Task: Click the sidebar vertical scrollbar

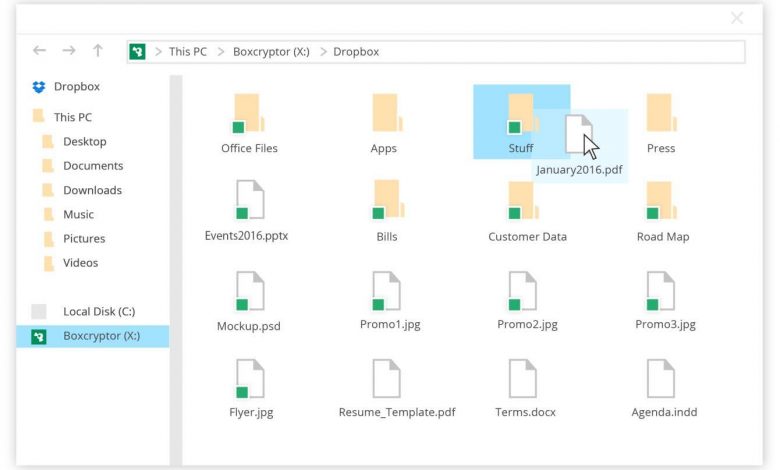Action: tap(176, 270)
